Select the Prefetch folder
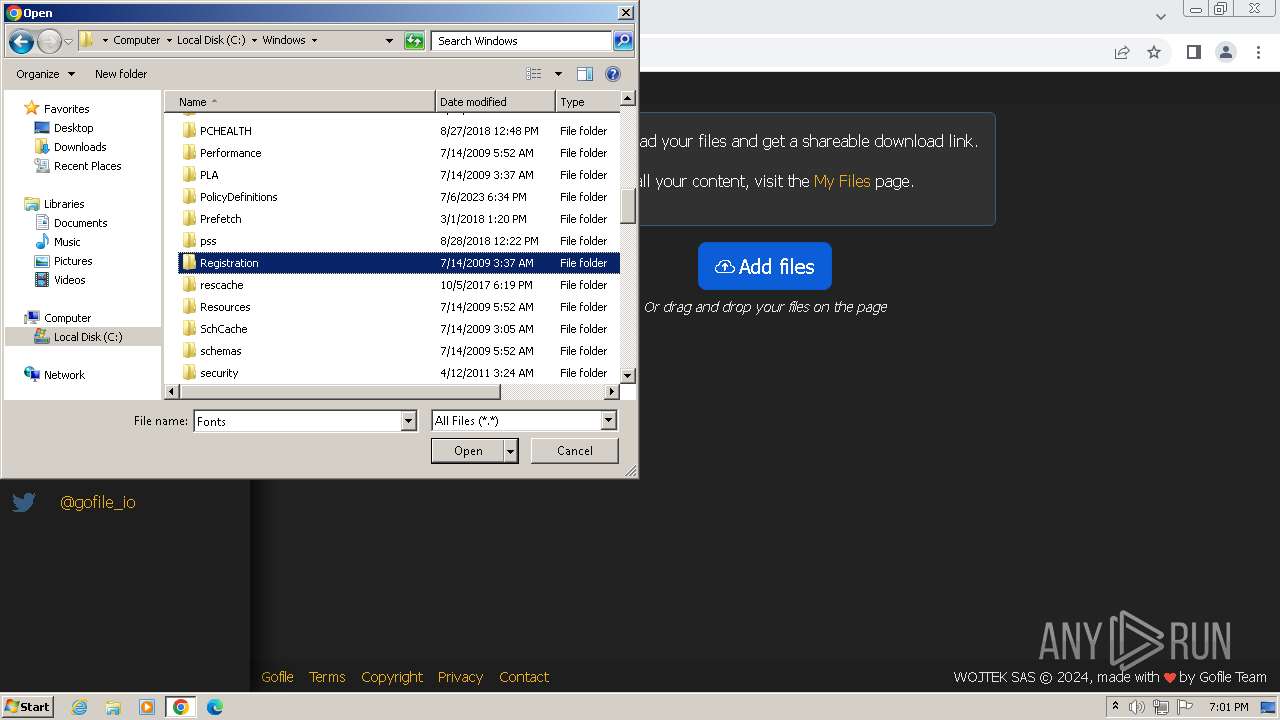Screen dimensions: 1280x720 pyautogui.click(x=399, y=219)
